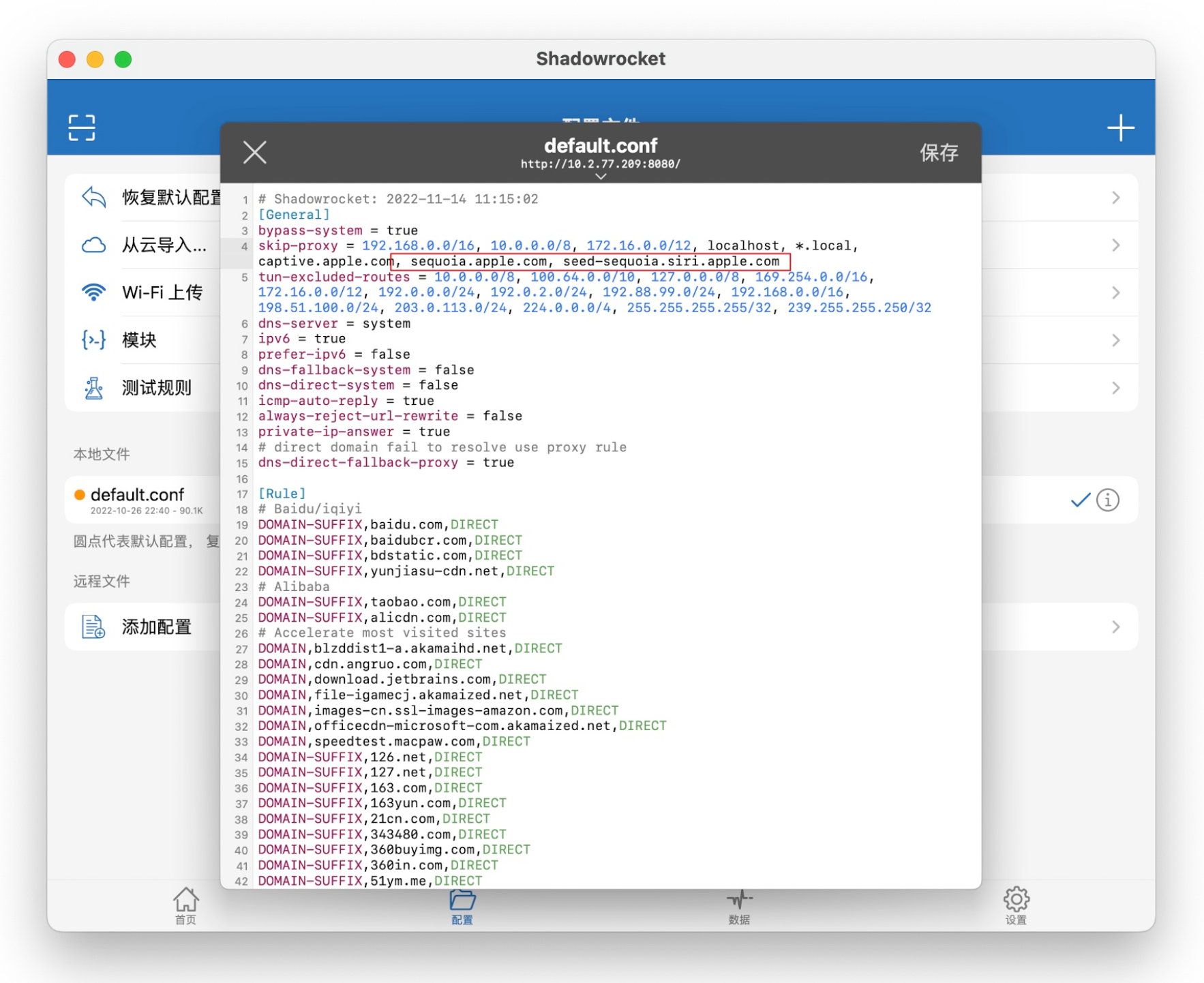This screenshot has width=1204, height=983.
Task: Click the blue checkmark on default.conf
Action: pyautogui.click(x=1081, y=500)
